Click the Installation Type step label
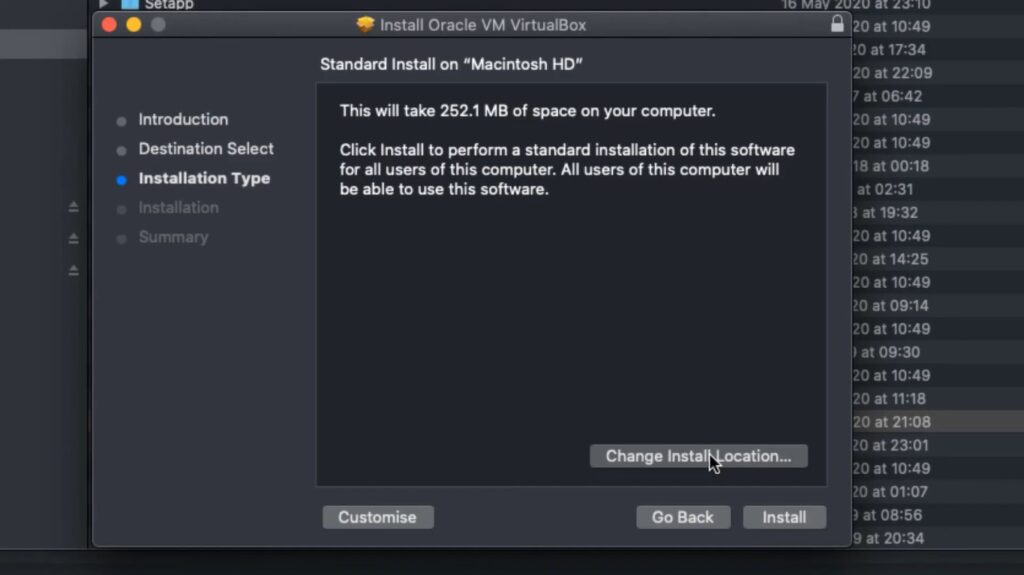 tap(204, 178)
